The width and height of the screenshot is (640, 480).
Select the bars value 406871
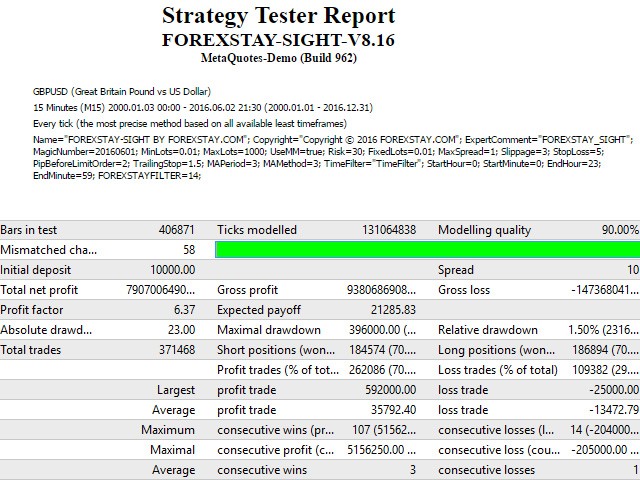pyautogui.click(x=177, y=230)
